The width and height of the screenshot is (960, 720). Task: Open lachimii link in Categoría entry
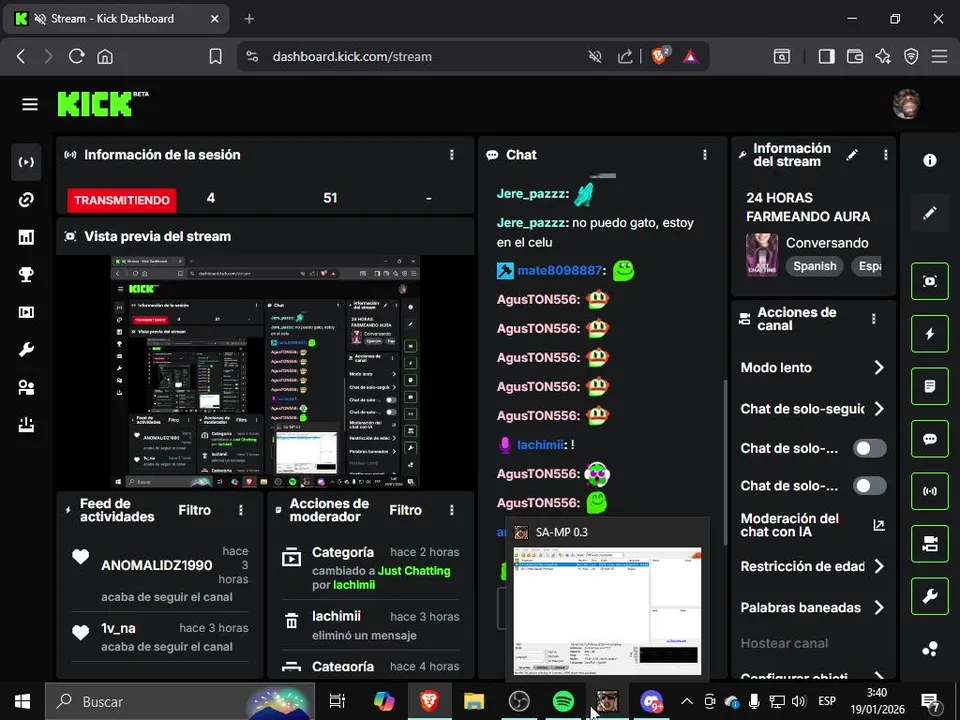click(354, 585)
